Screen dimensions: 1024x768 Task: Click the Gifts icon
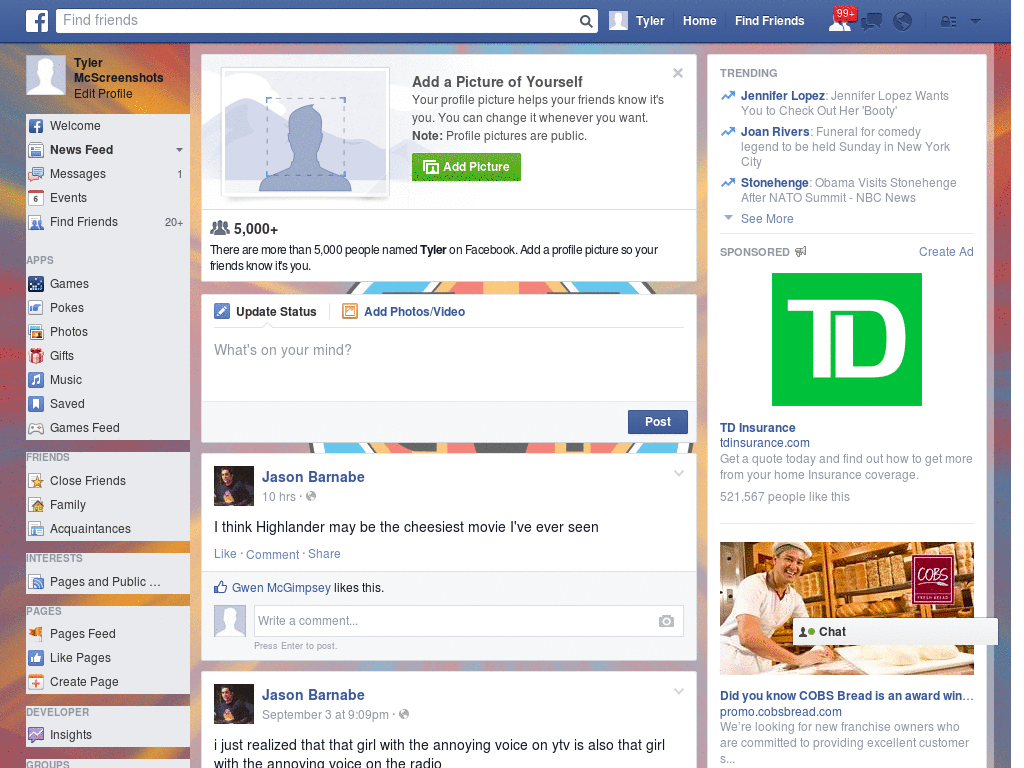tap(36, 356)
